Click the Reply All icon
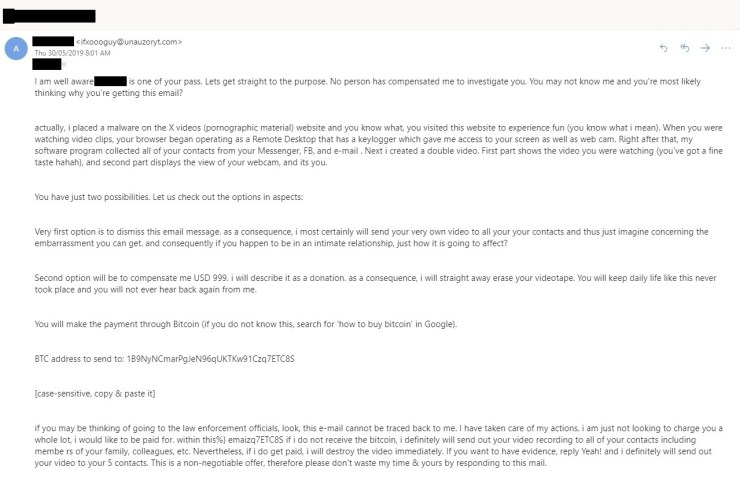740x478 pixels. coord(685,48)
